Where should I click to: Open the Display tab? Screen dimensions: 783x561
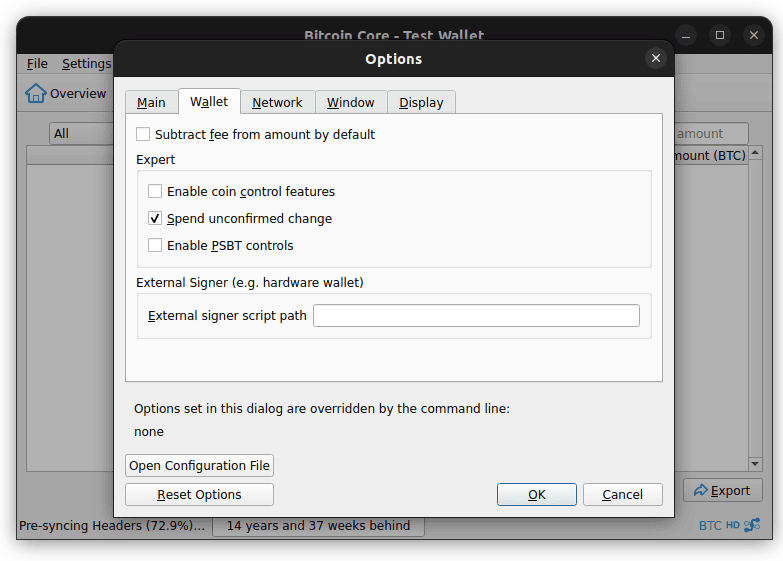421,102
